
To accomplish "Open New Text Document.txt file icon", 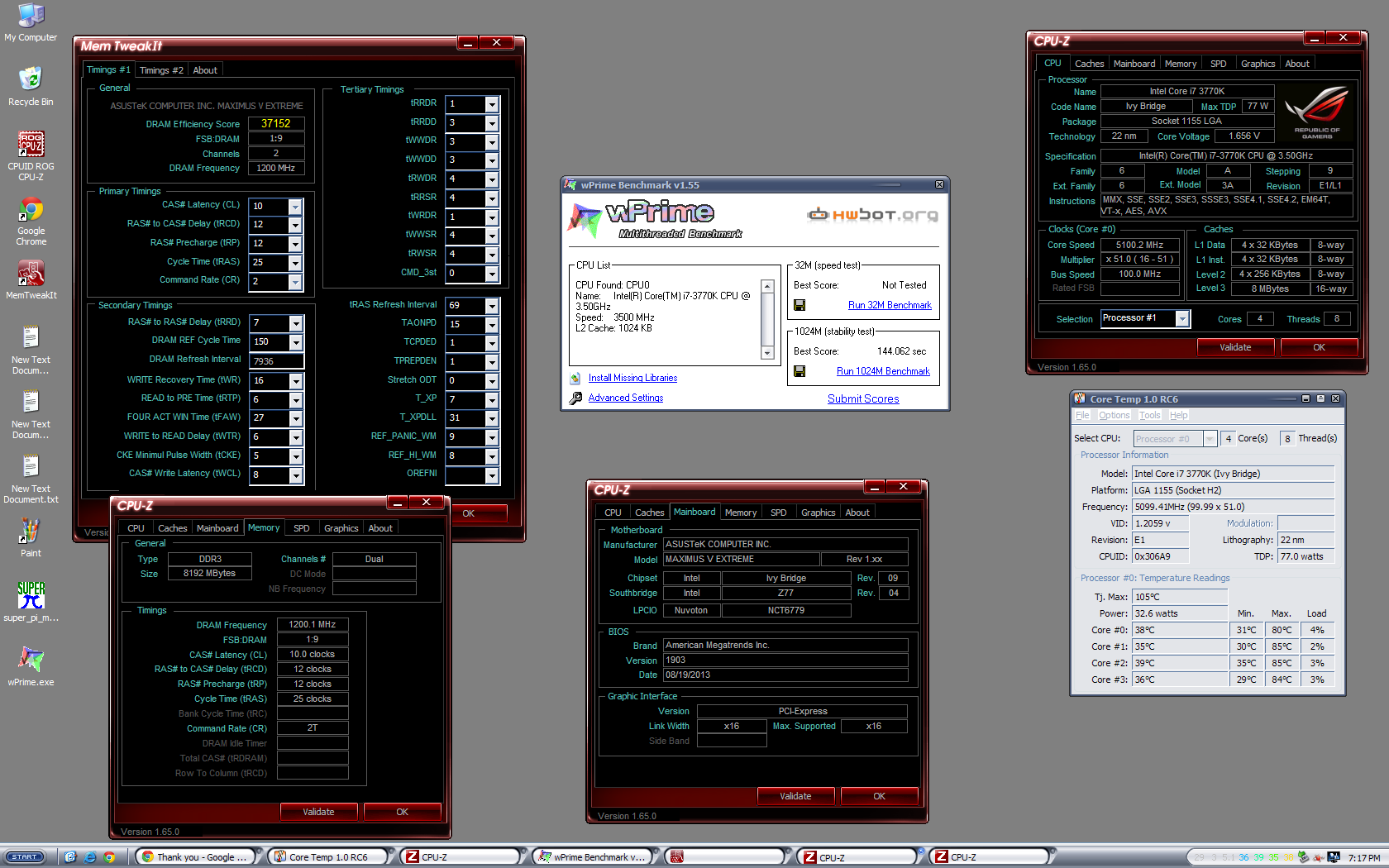I will (31, 479).
